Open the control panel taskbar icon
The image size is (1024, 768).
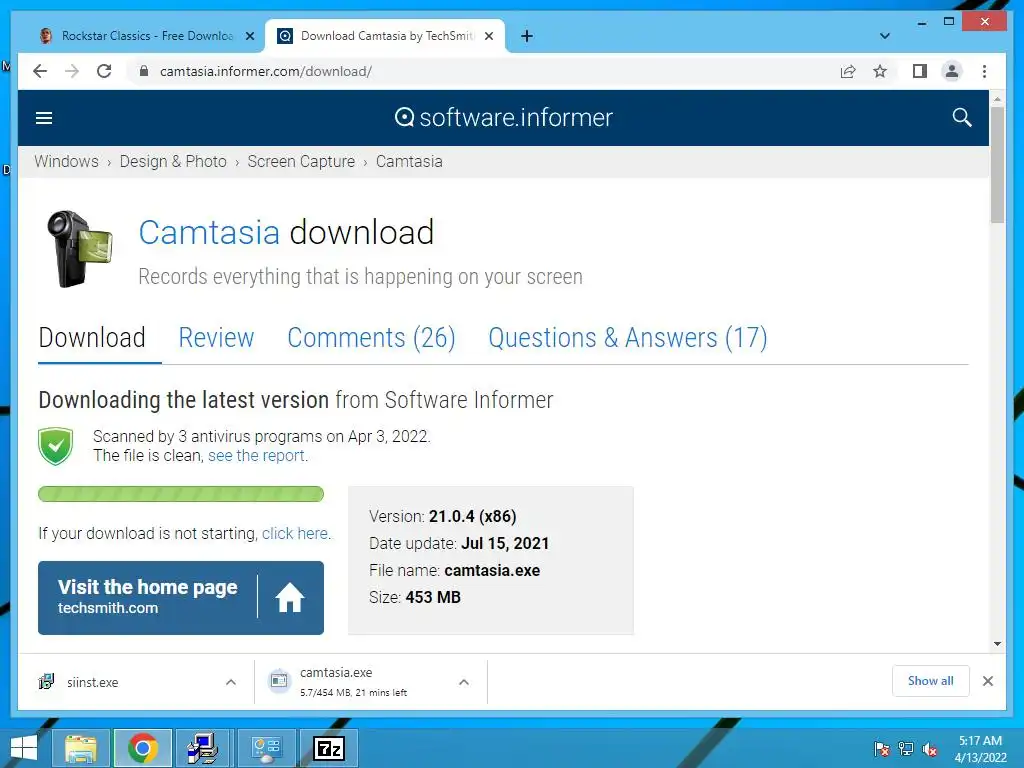[x=266, y=748]
